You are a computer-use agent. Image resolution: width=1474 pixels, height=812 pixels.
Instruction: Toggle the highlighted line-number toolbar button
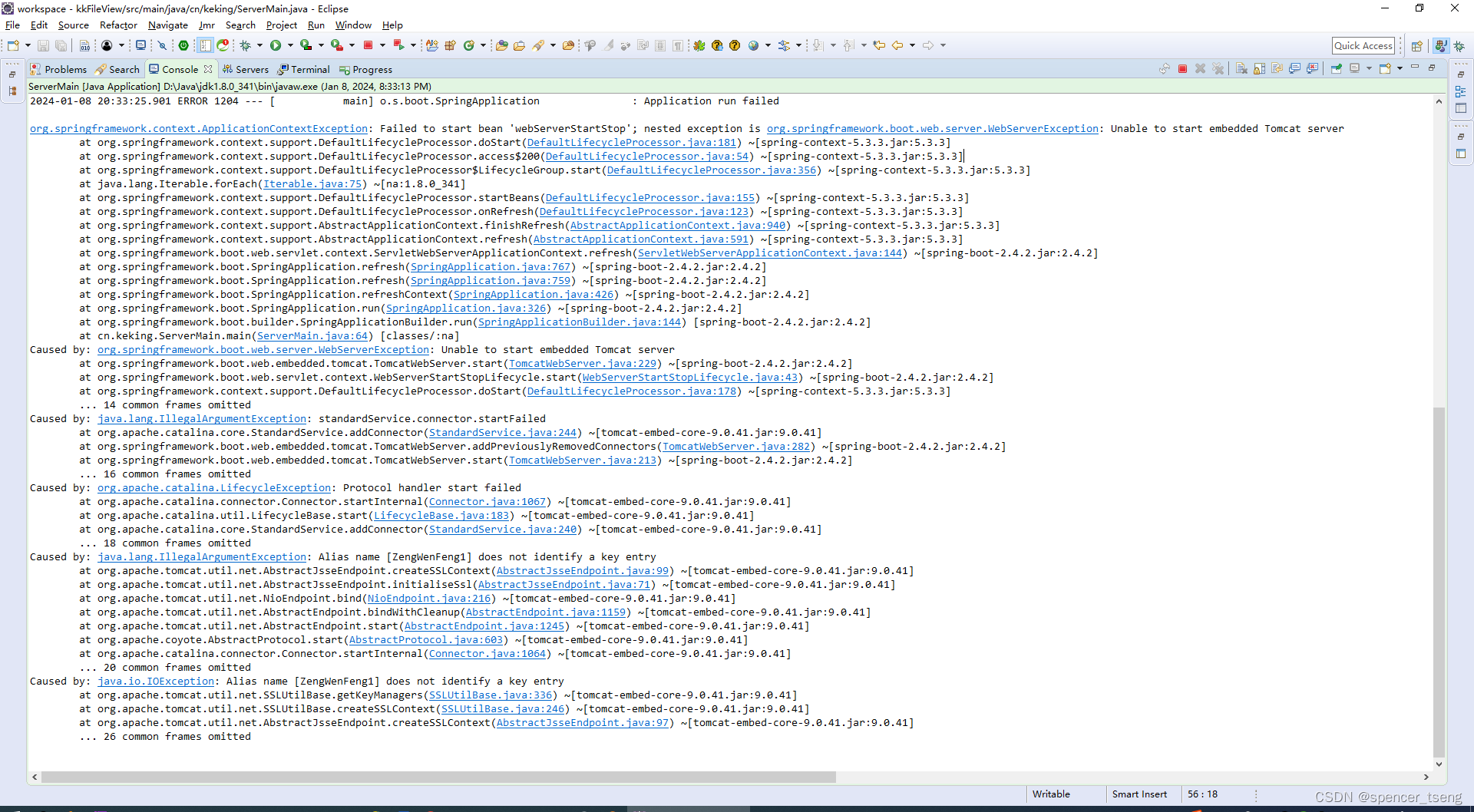(205, 45)
